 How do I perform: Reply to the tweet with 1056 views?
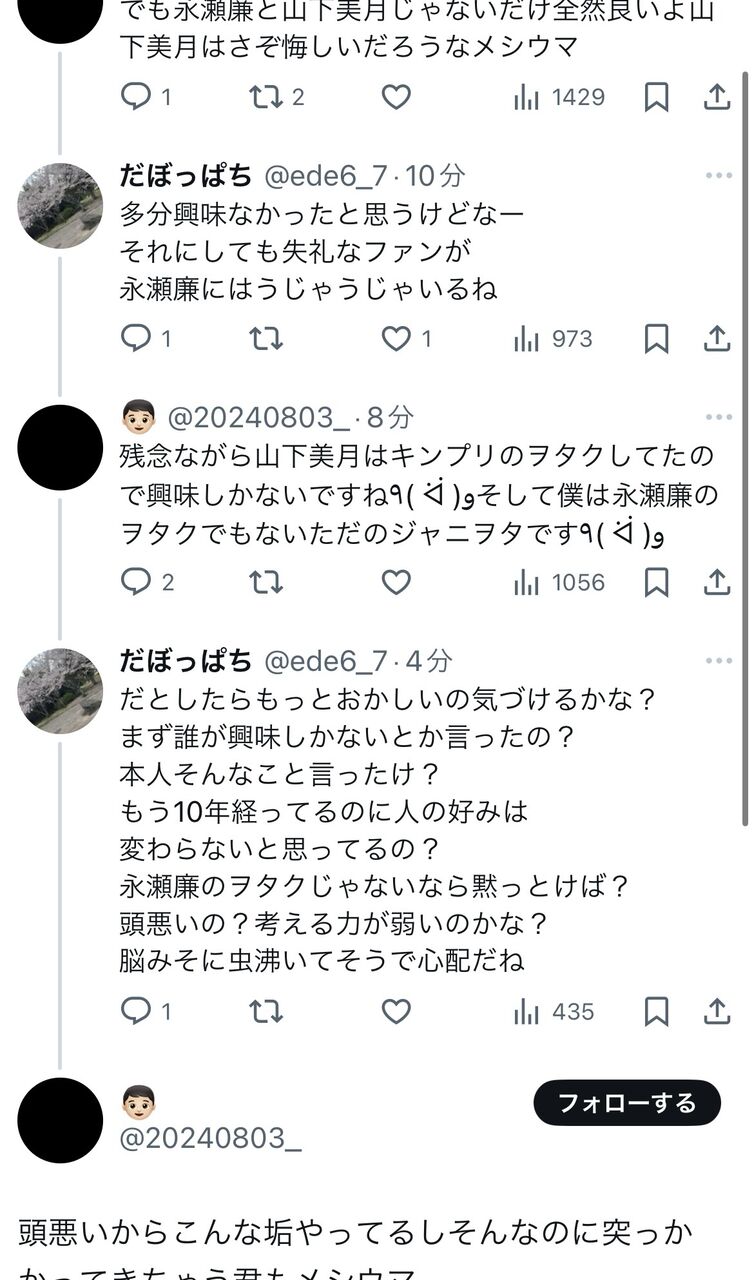point(136,582)
